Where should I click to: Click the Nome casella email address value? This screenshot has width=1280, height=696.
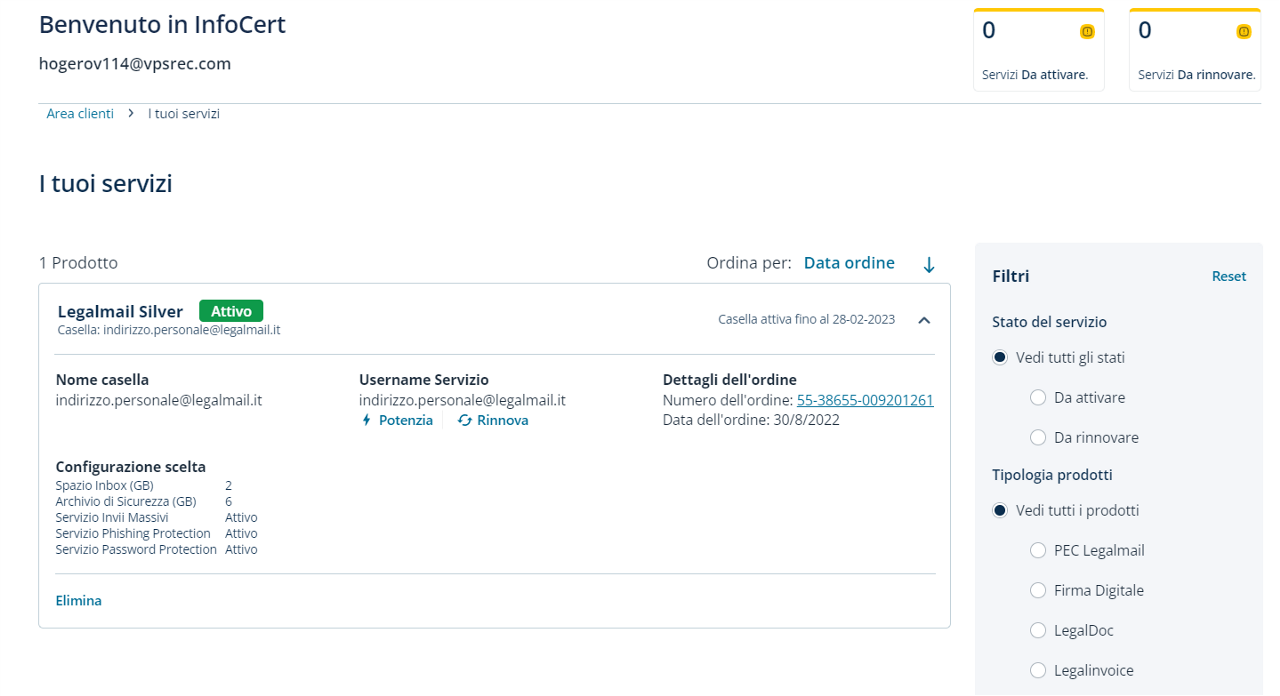159,400
